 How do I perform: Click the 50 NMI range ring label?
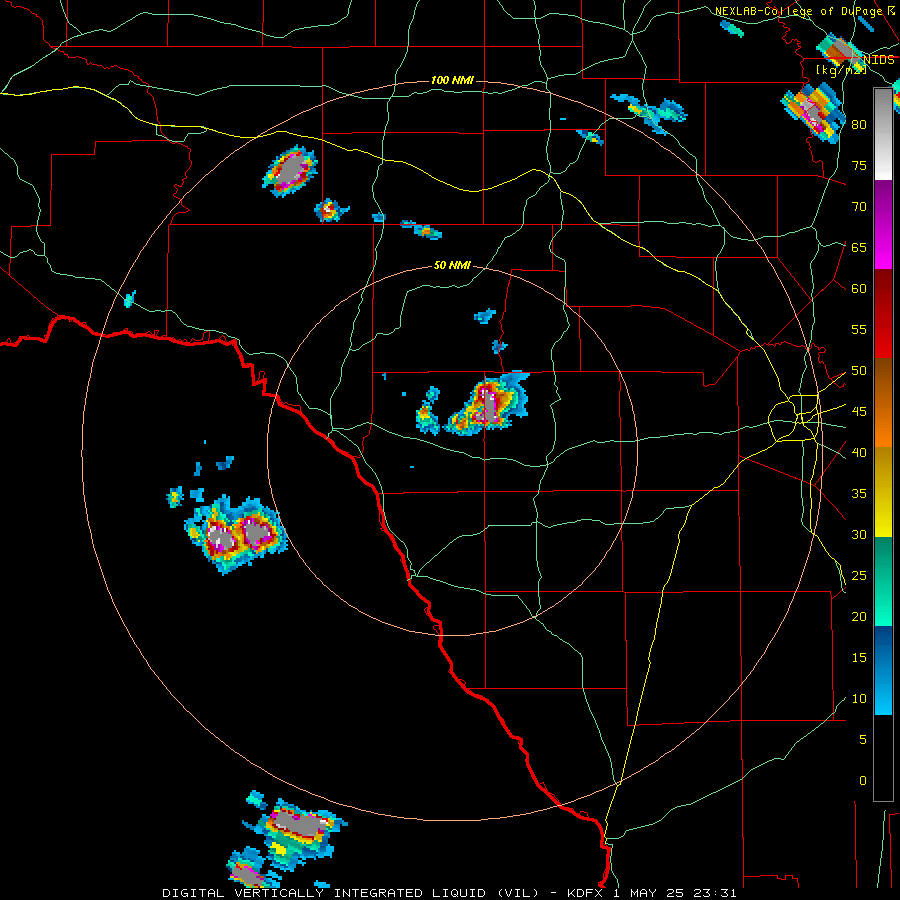(x=452, y=265)
